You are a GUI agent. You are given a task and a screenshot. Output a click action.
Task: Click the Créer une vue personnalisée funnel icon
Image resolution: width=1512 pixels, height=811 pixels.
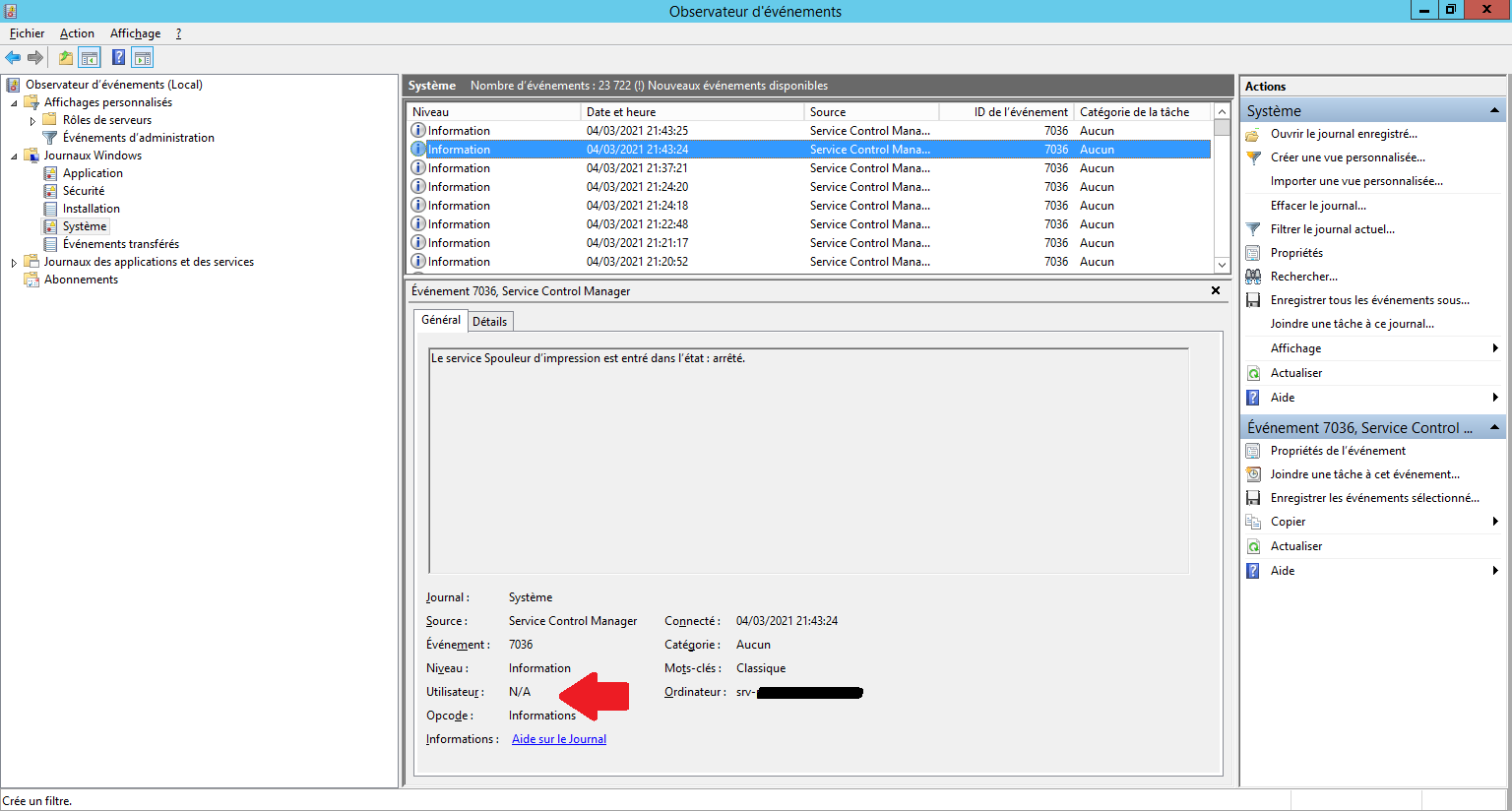1253,157
